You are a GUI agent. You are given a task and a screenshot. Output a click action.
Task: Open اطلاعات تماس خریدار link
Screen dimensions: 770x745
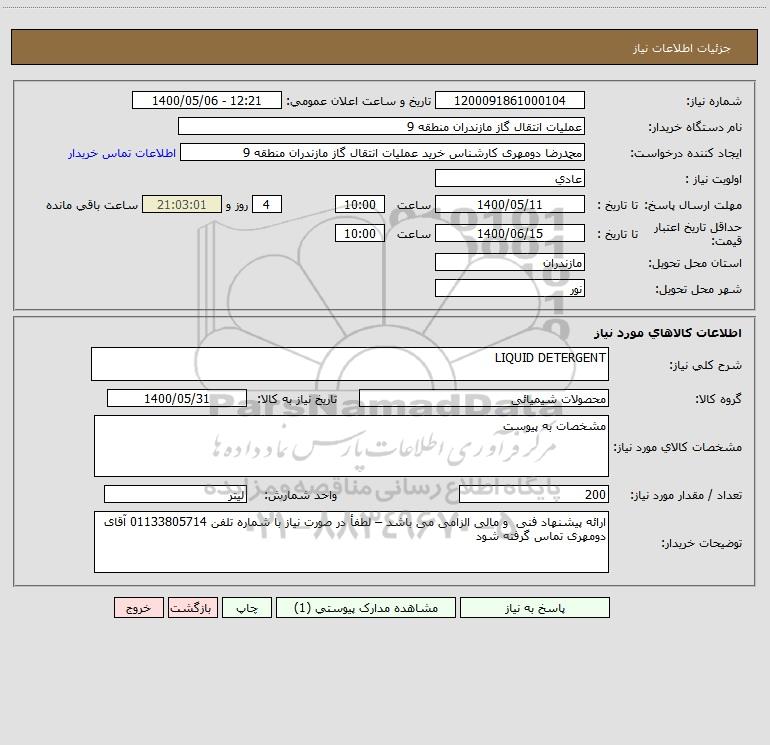pos(122,153)
